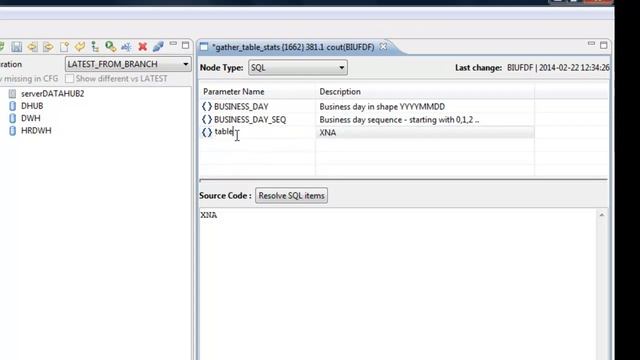
Task: Maximize the editor panel
Action: (x=604, y=45)
